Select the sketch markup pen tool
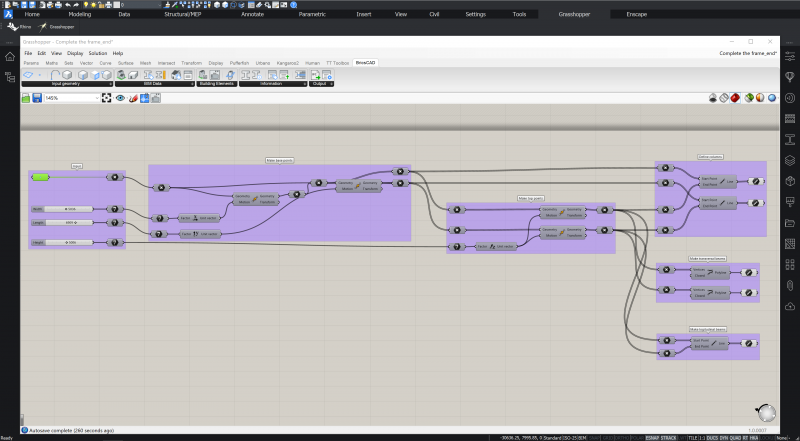This screenshot has width=800, height=441. (x=133, y=98)
